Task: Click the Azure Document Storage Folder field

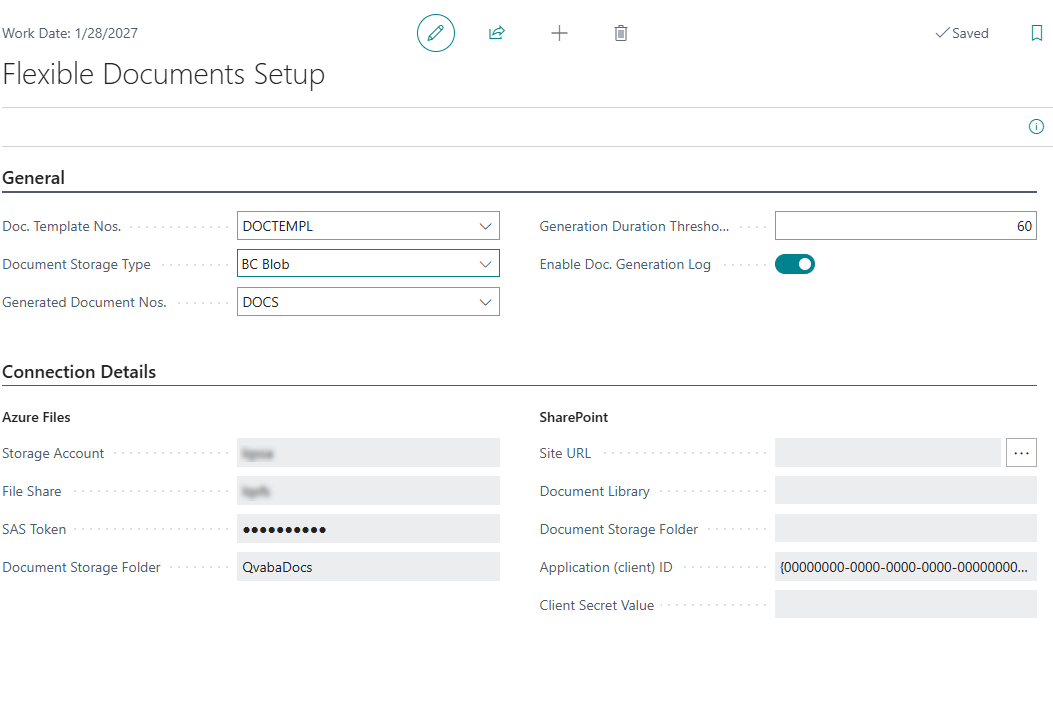Action: tap(367, 567)
